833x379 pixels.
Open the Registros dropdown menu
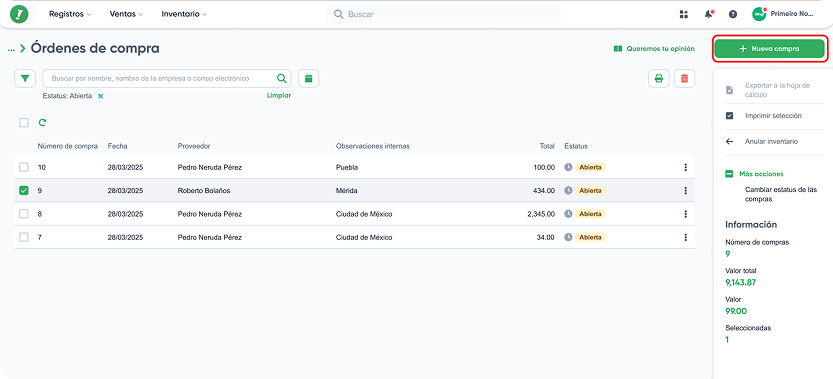tap(70, 14)
